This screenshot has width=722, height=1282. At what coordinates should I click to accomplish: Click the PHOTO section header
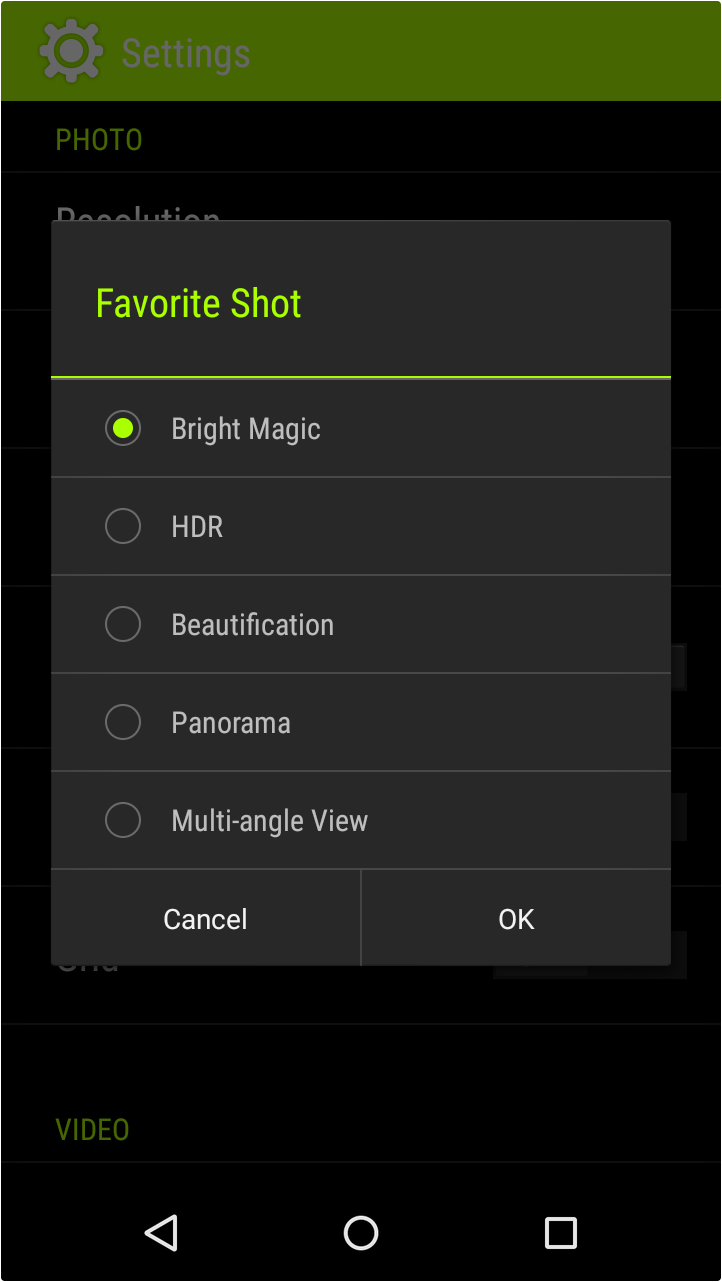[99, 140]
